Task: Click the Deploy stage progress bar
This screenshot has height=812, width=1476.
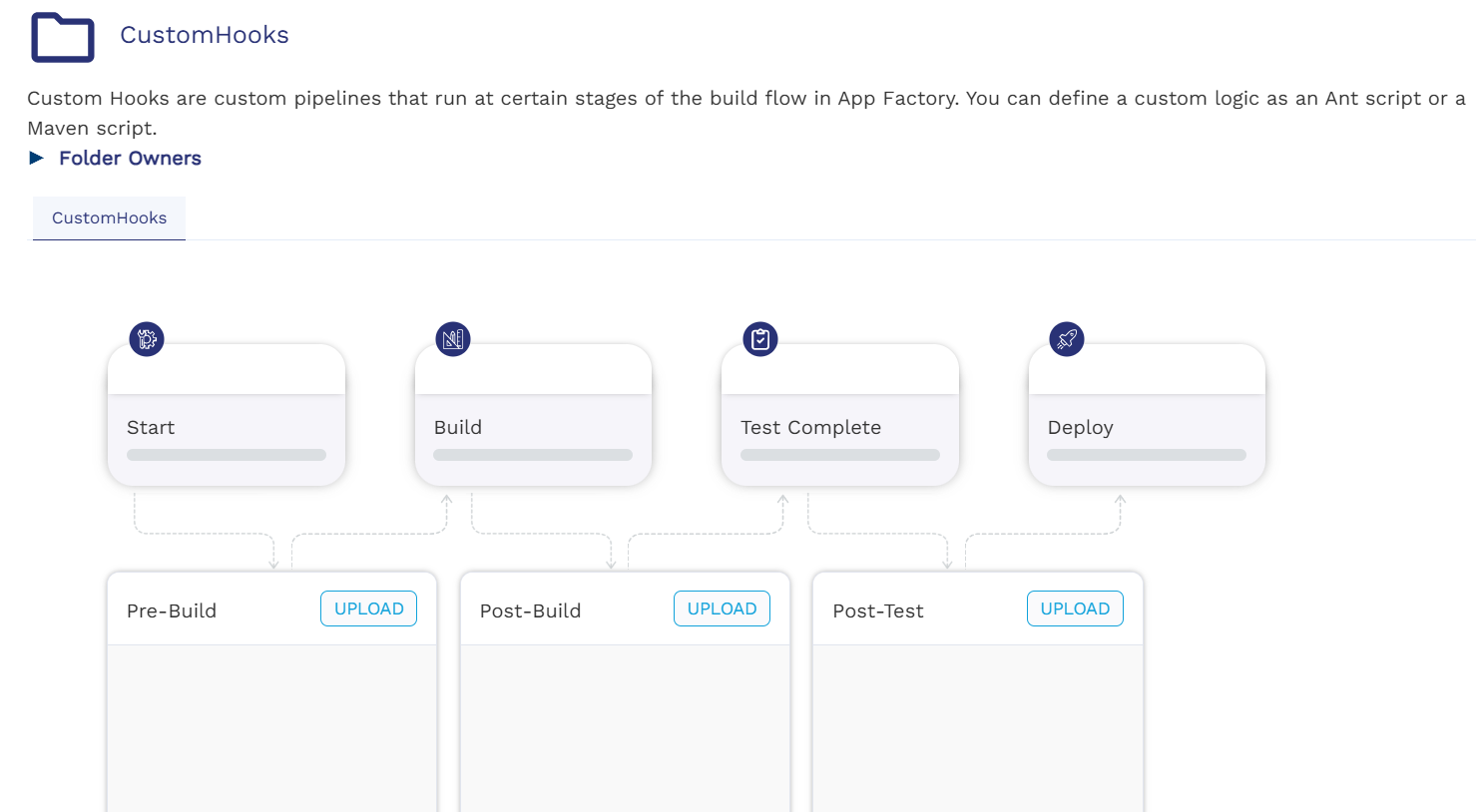Action: (x=1147, y=455)
